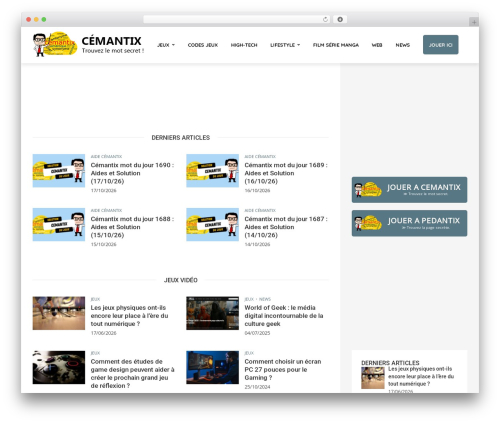Click the browser reload icon

pos(325,19)
